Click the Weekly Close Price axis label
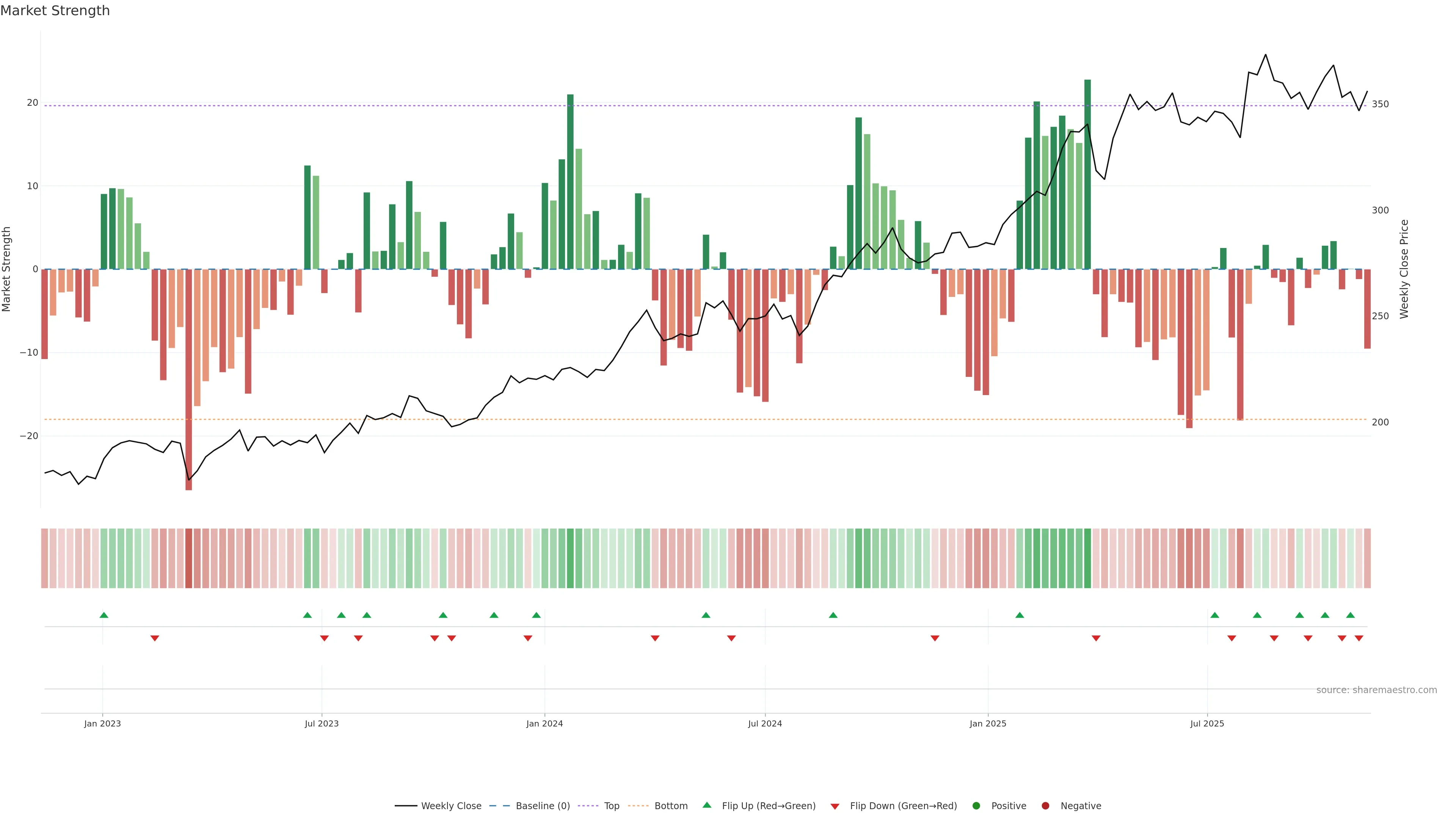 1404,269
